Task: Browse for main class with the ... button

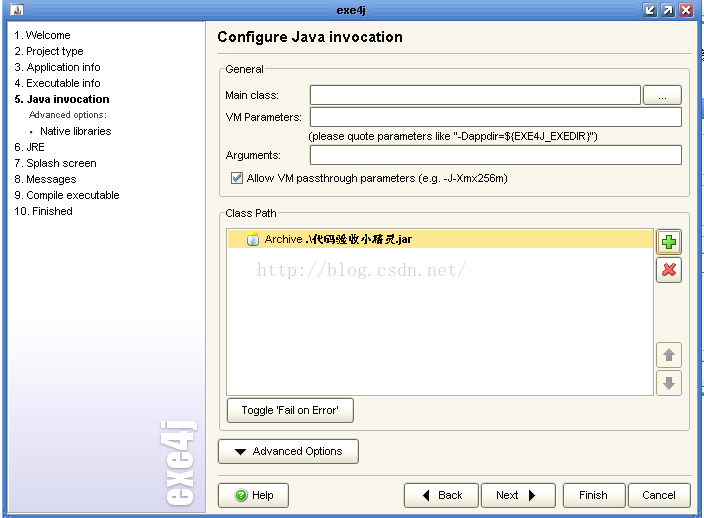Action: 662,95
